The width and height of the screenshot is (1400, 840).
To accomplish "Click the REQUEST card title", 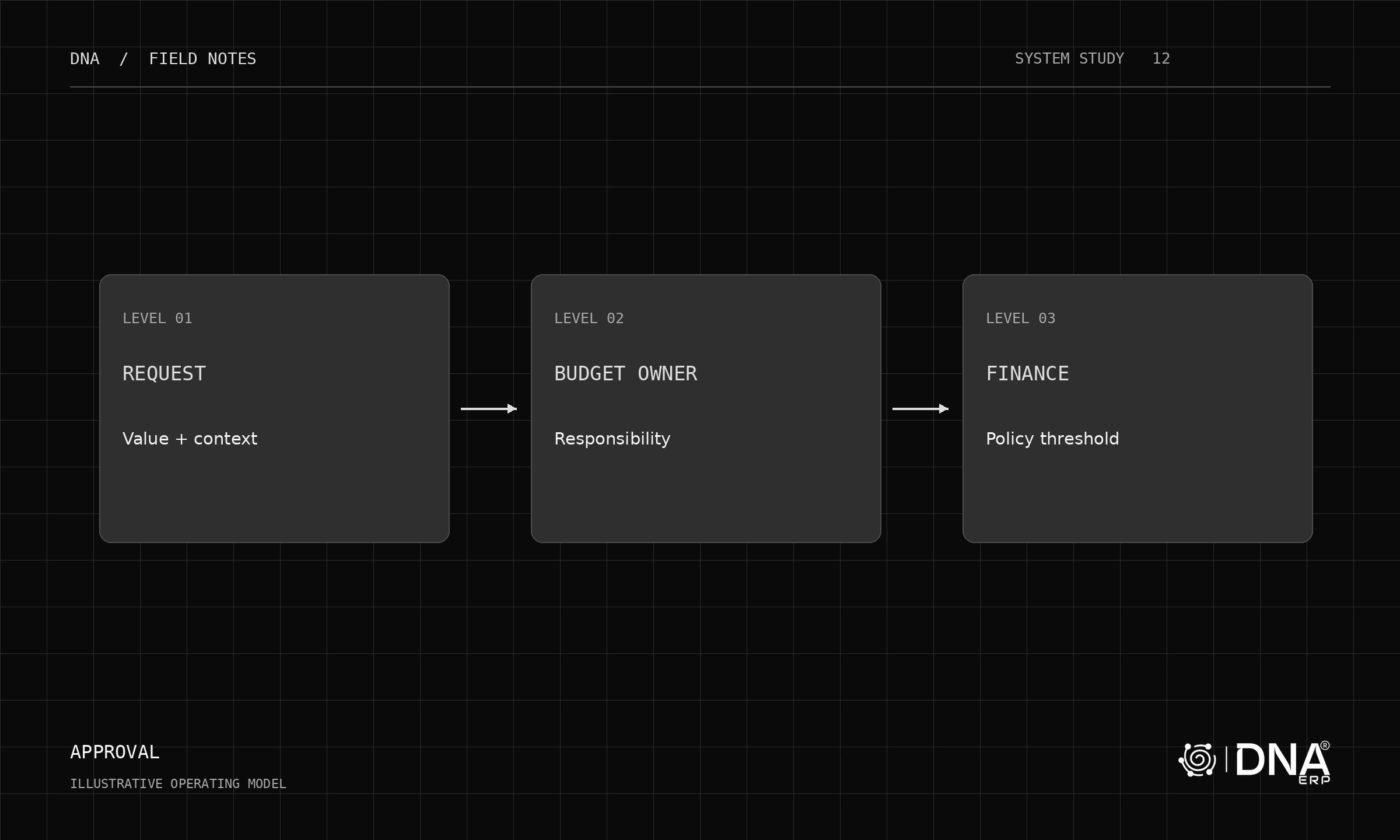I will click(164, 373).
